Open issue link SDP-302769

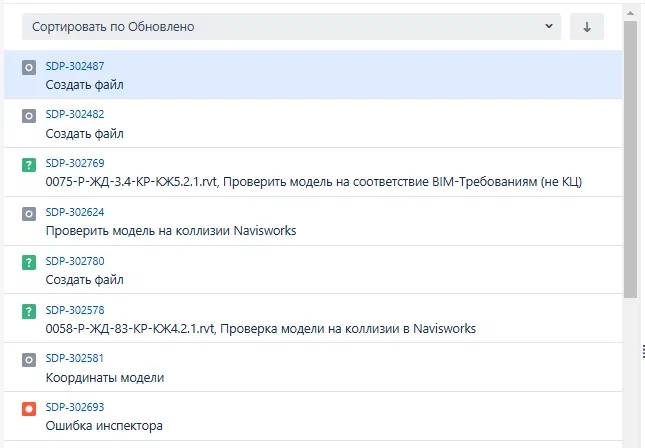pyautogui.click(x=75, y=163)
